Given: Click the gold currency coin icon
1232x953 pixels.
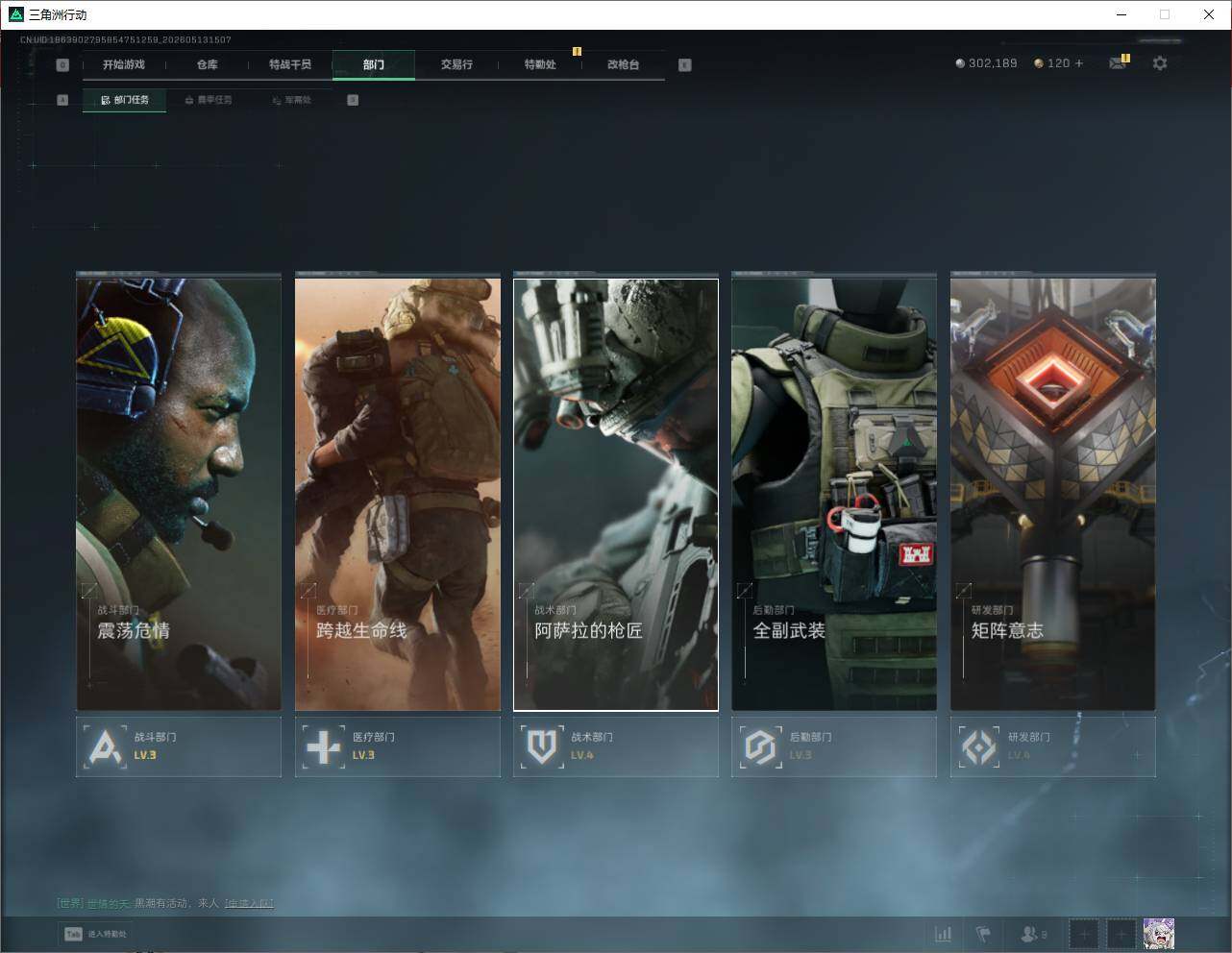Looking at the screenshot, I should [x=1039, y=63].
